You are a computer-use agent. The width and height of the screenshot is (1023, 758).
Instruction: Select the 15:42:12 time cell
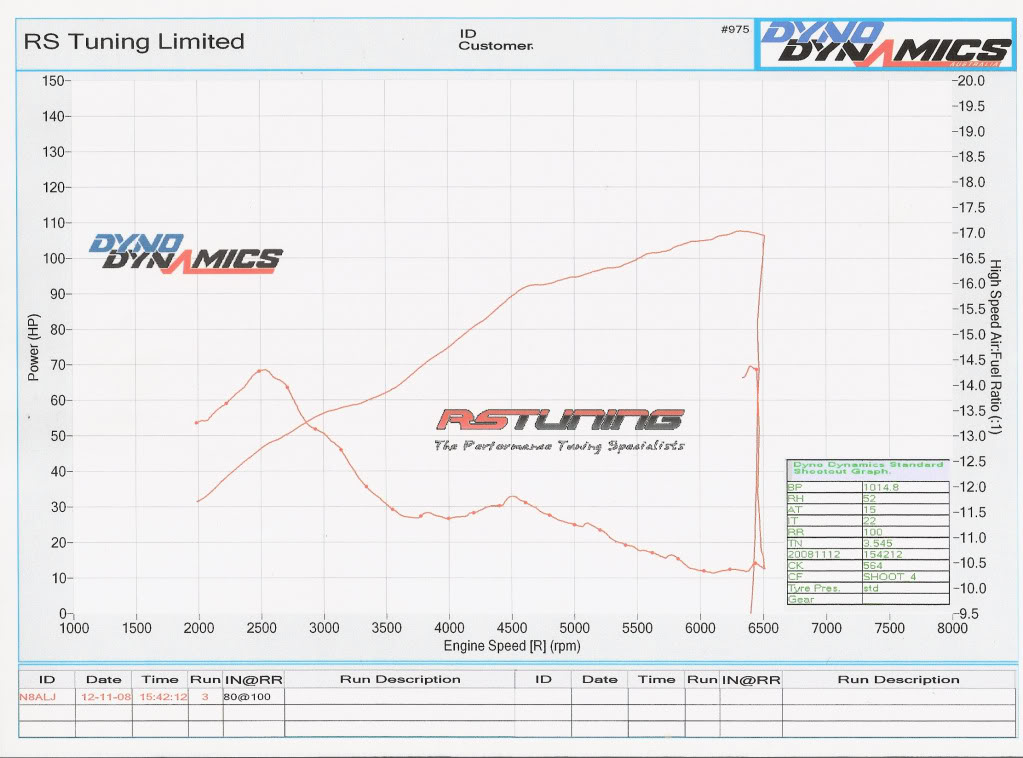coord(160,696)
